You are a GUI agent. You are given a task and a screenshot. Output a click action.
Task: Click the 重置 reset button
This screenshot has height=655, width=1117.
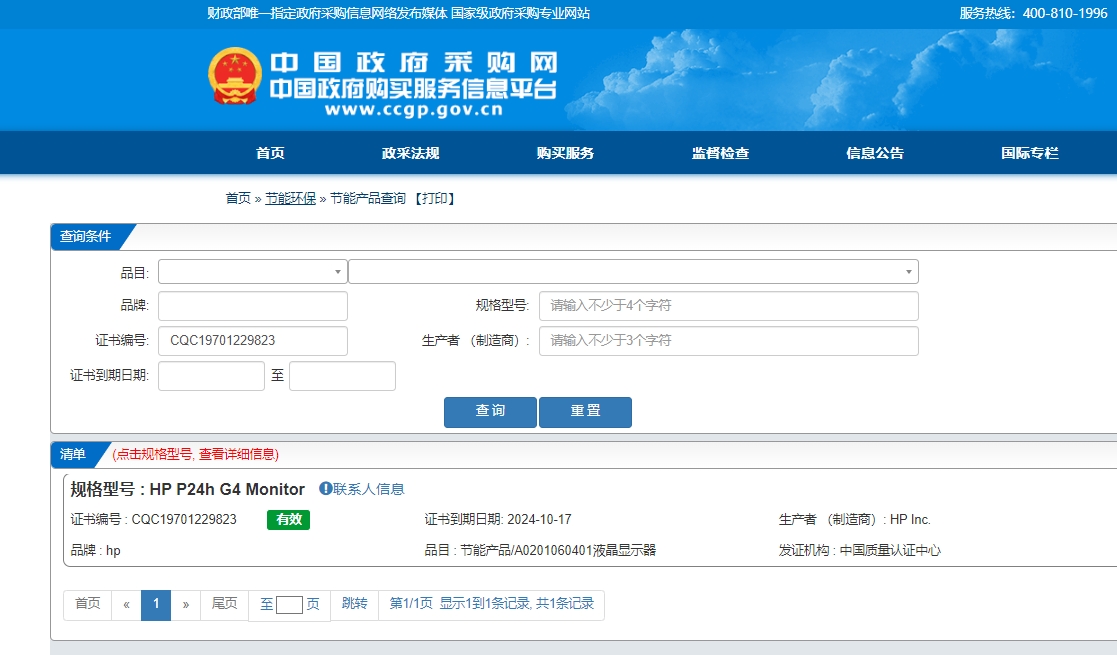[586, 412]
